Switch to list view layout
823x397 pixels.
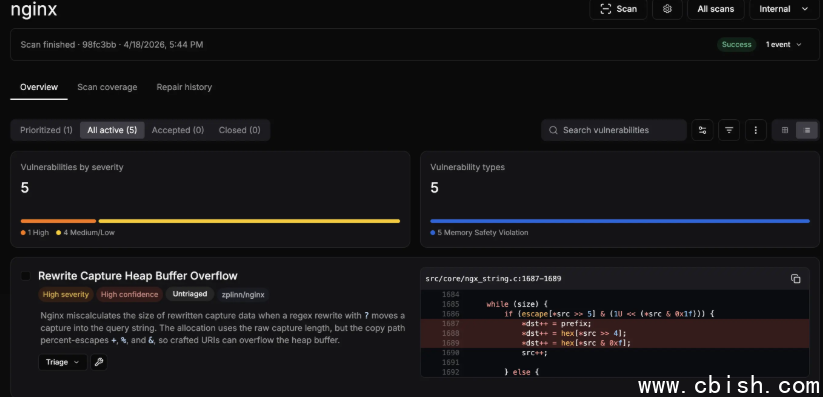pos(807,130)
